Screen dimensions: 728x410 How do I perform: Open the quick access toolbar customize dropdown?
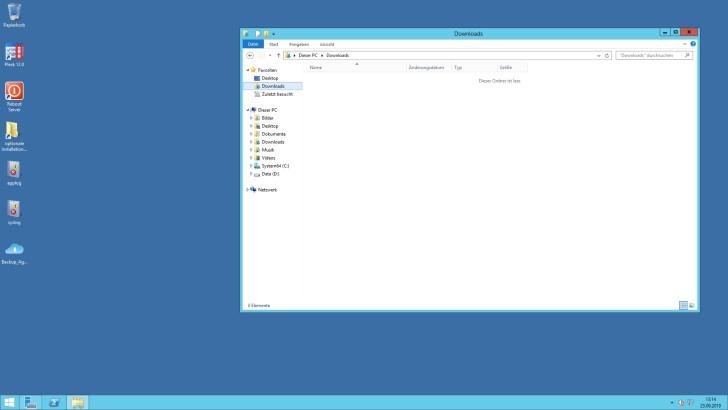click(273, 34)
